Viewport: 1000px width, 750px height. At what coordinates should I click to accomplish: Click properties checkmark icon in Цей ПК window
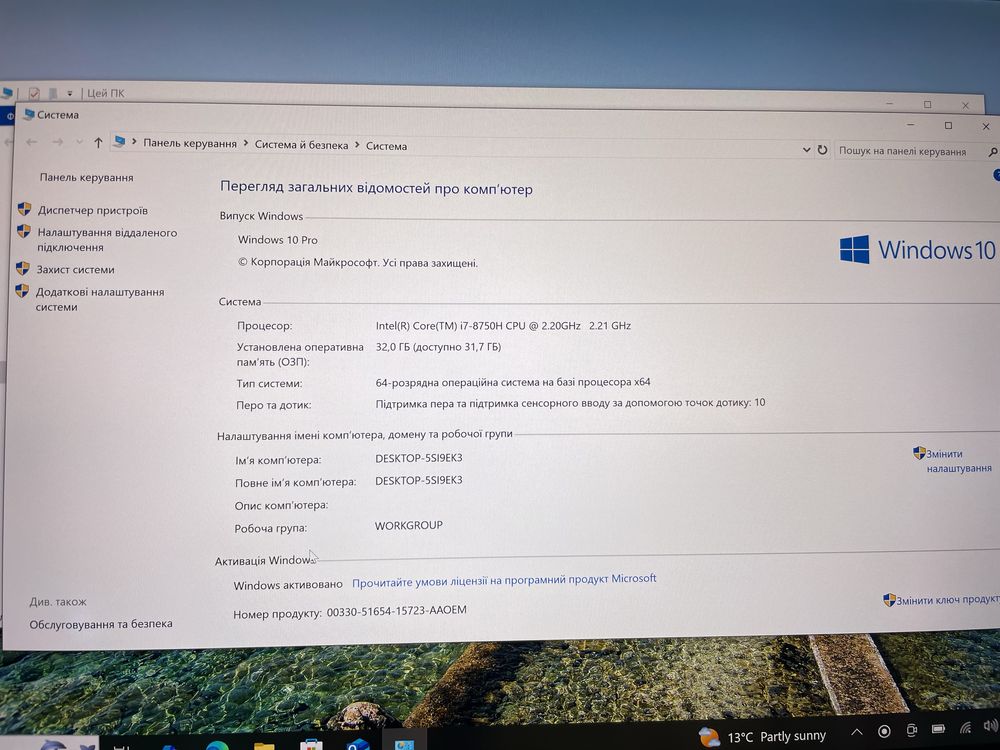pyautogui.click(x=34, y=93)
